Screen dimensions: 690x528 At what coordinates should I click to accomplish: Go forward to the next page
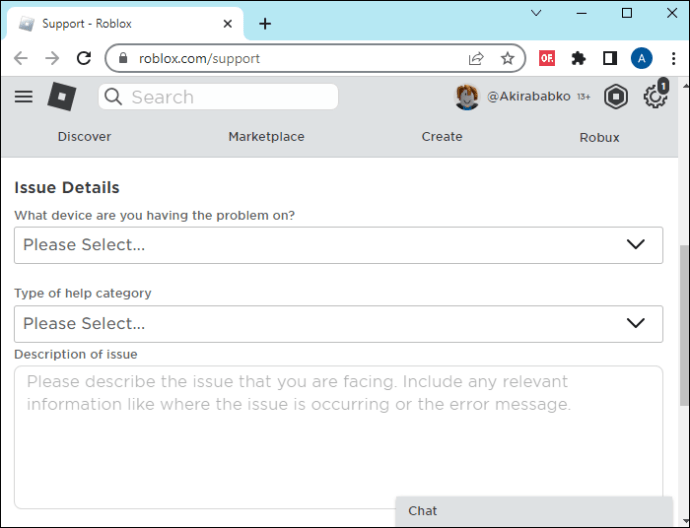point(52,58)
